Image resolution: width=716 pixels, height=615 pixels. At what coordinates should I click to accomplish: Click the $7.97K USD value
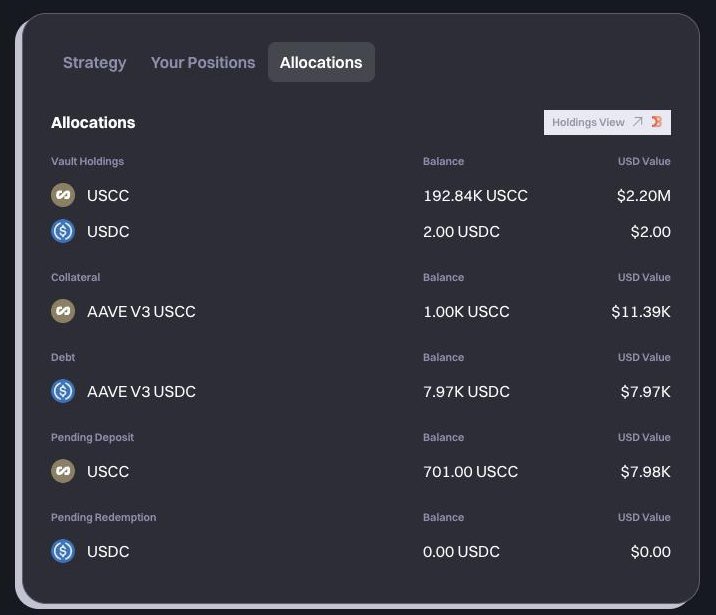pos(645,392)
